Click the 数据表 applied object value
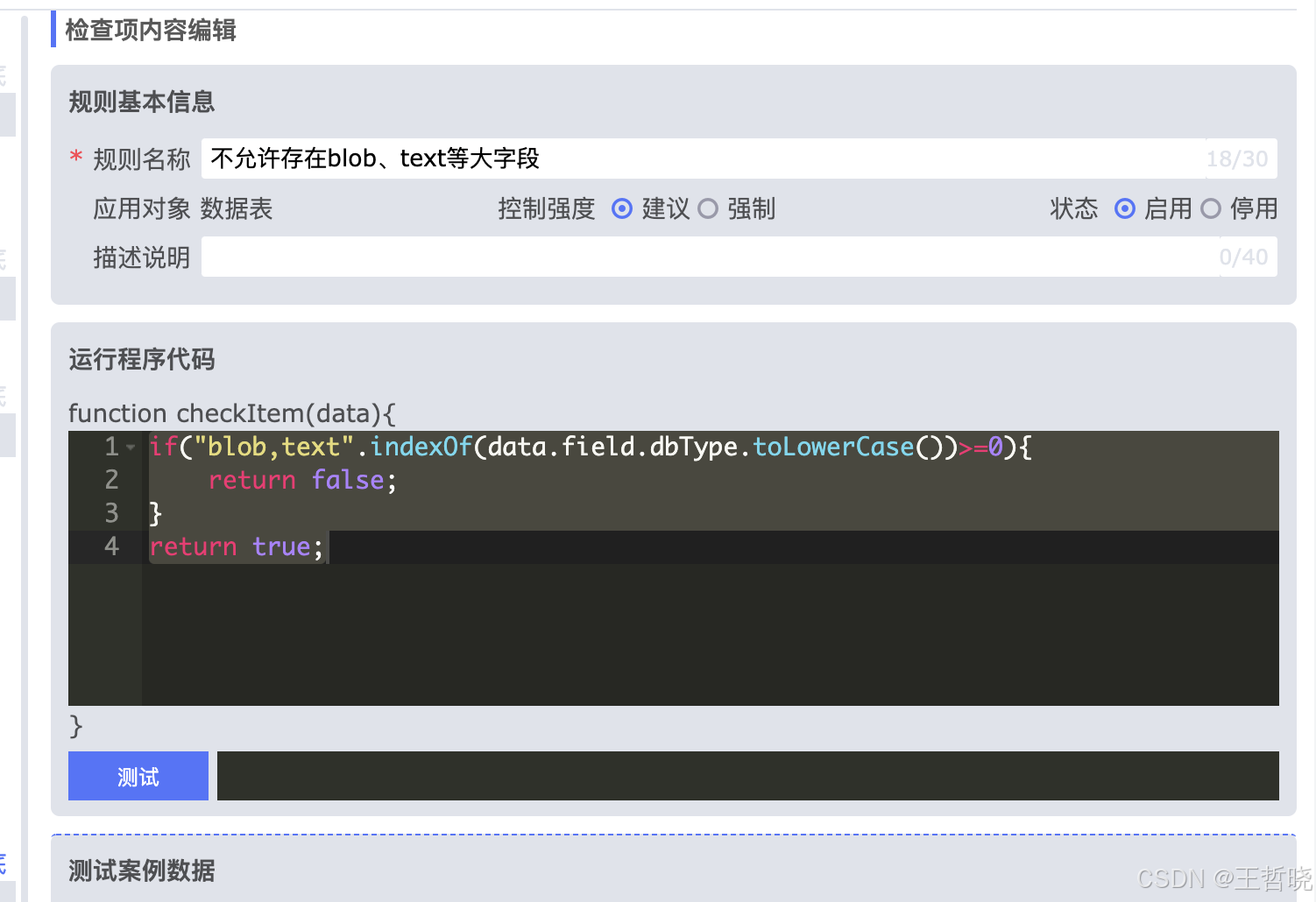This screenshot has height=902, width=1316. coord(237,208)
